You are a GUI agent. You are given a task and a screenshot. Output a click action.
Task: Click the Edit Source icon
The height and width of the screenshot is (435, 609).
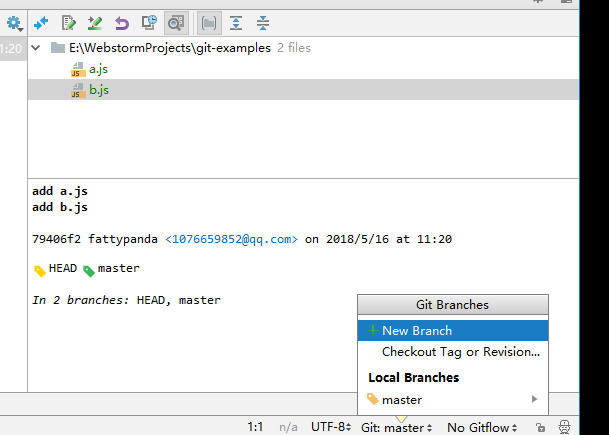pyautogui.click(x=68, y=21)
